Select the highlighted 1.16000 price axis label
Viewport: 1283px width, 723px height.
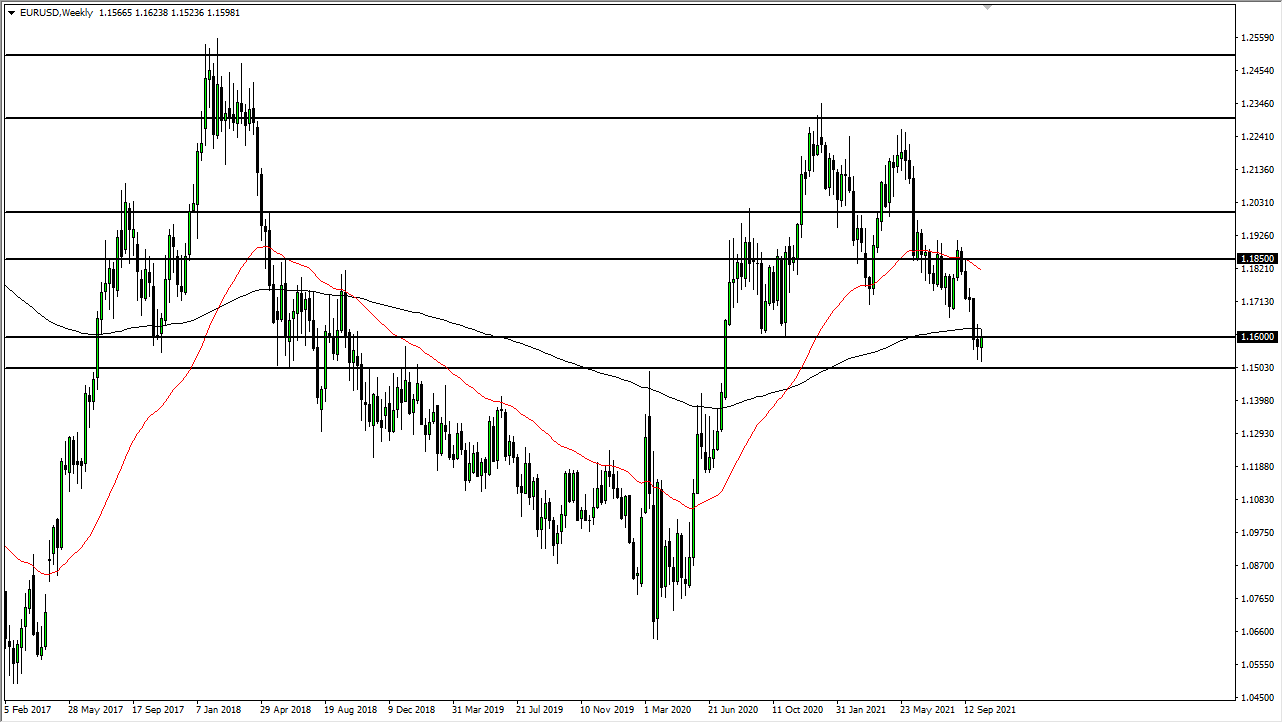(x=1256, y=337)
